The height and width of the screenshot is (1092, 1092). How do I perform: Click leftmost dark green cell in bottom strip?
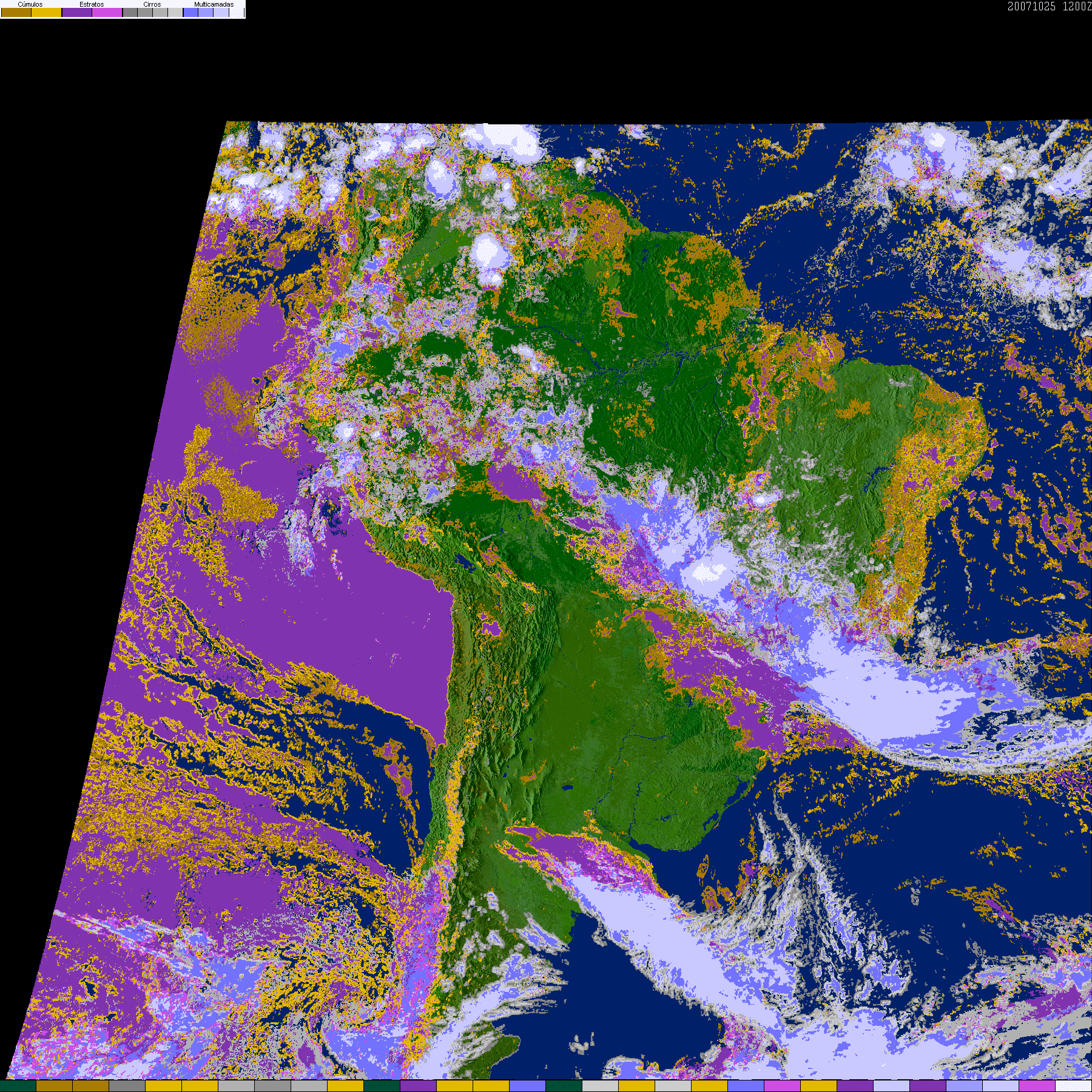18,1086
